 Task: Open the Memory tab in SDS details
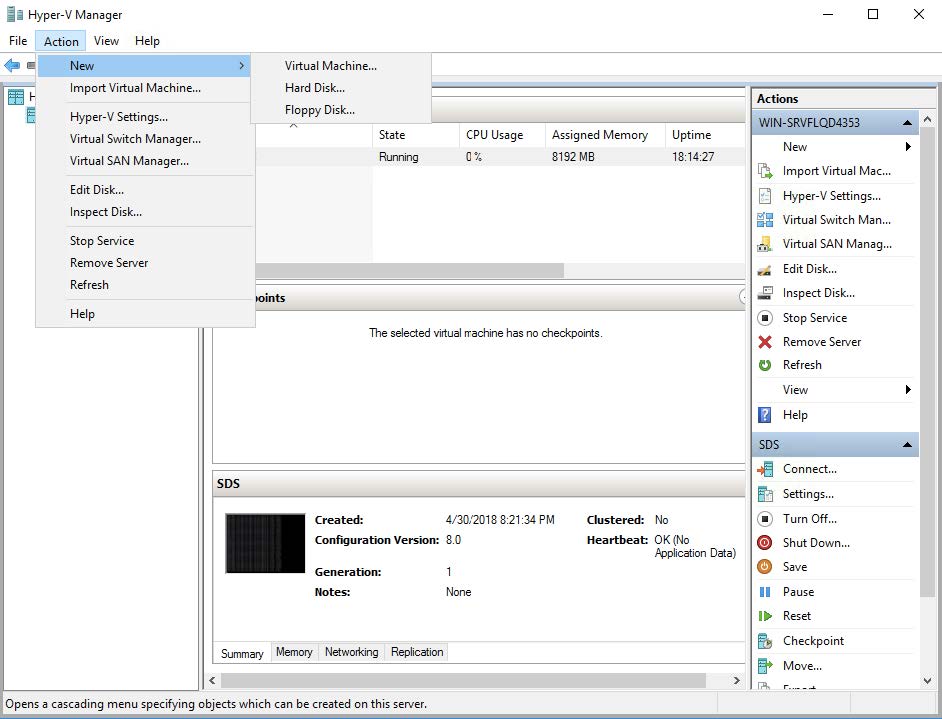(x=294, y=652)
